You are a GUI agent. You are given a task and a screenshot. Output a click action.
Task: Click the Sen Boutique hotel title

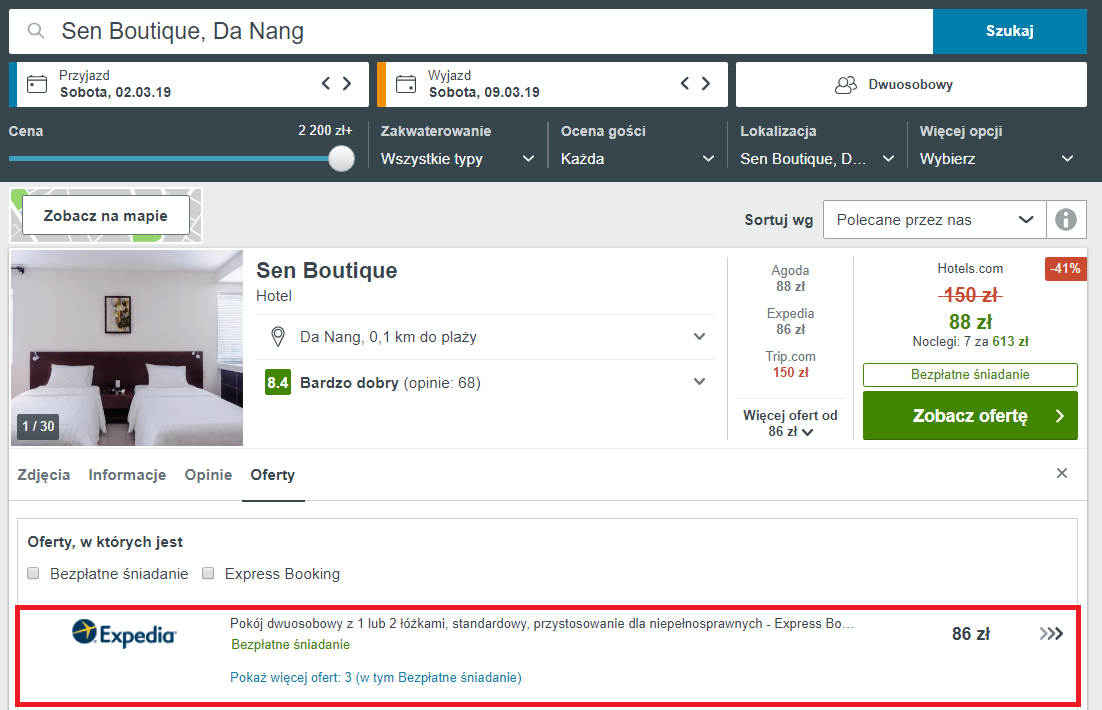tap(327, 271)
